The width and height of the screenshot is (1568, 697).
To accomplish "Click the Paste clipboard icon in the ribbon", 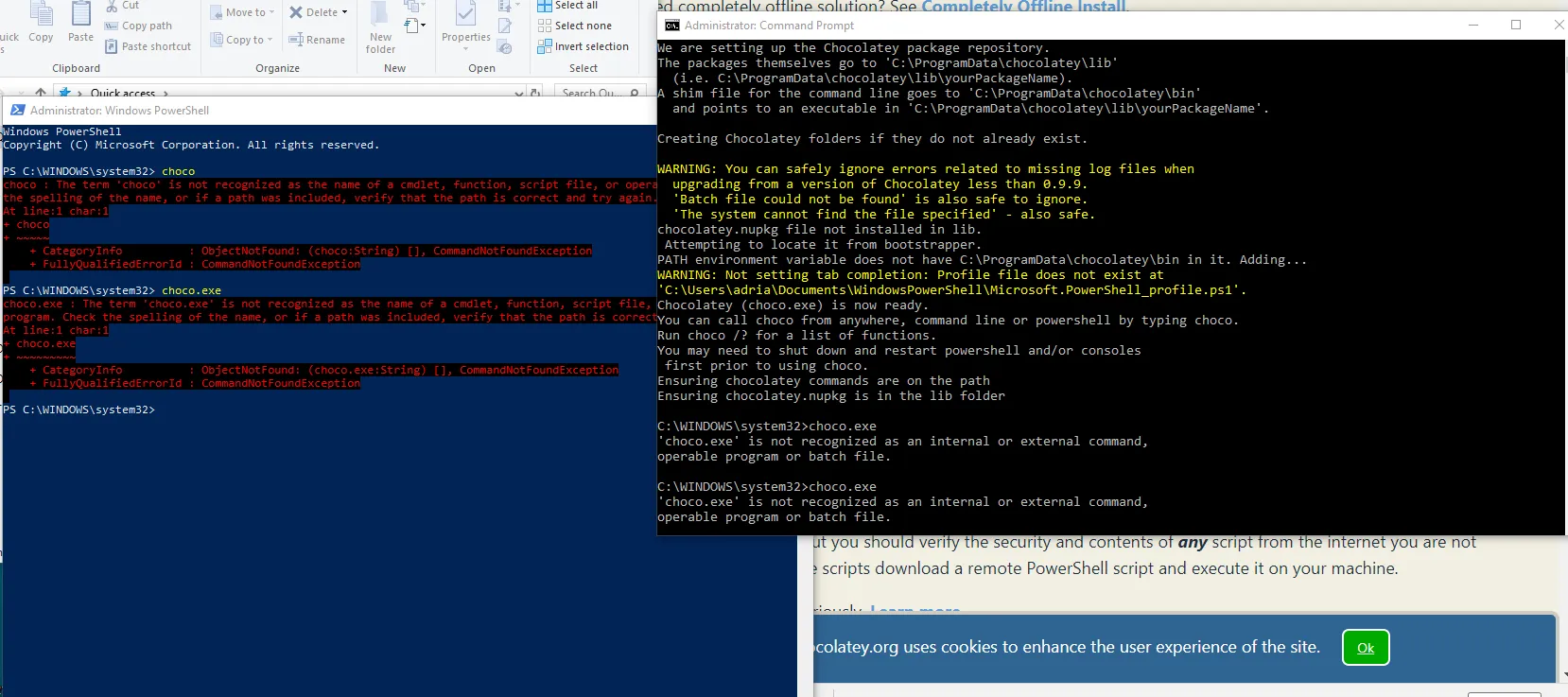I will [x=81, y=14].
